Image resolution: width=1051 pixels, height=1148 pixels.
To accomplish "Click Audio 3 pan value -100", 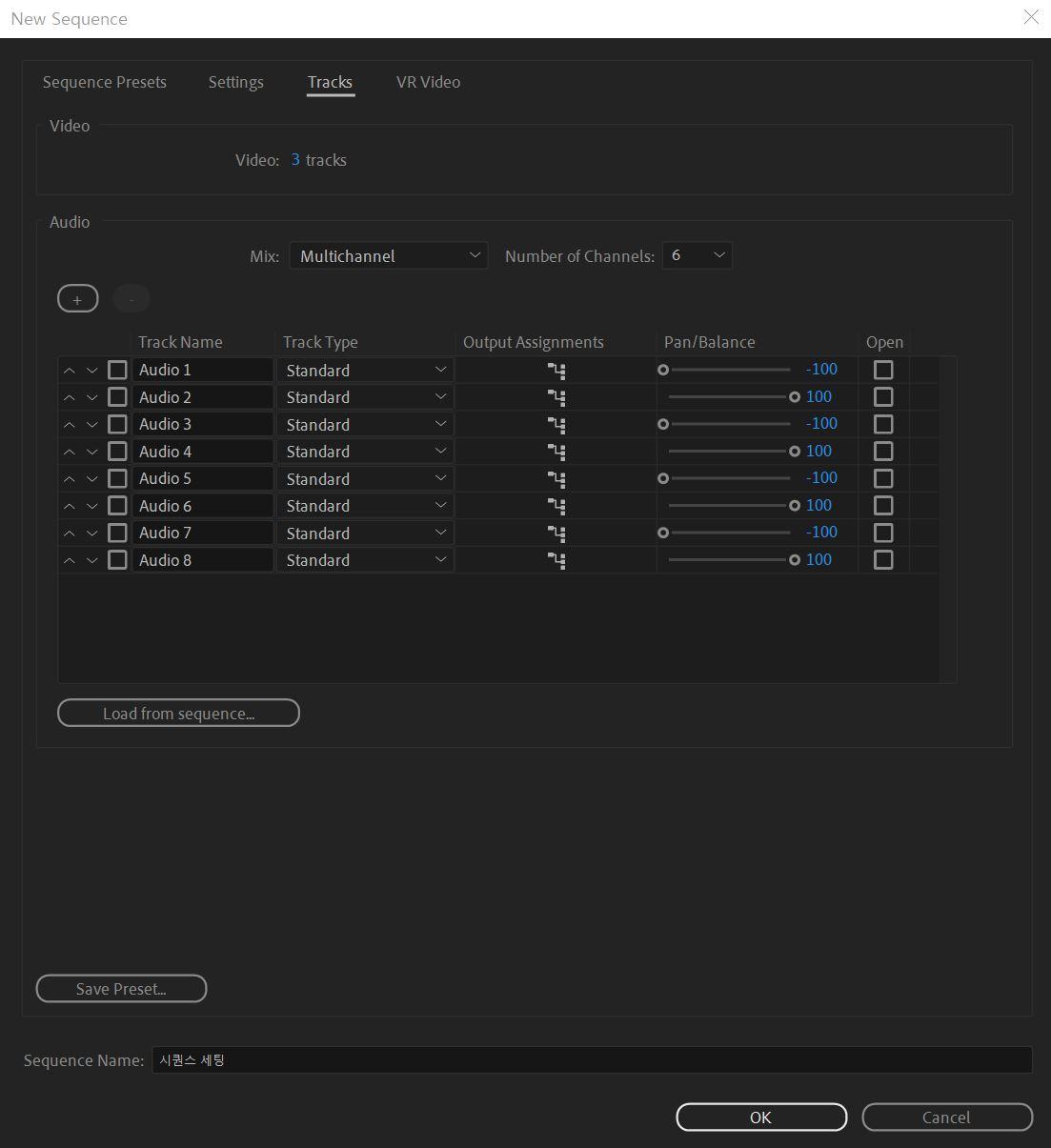I will [821, 424].
